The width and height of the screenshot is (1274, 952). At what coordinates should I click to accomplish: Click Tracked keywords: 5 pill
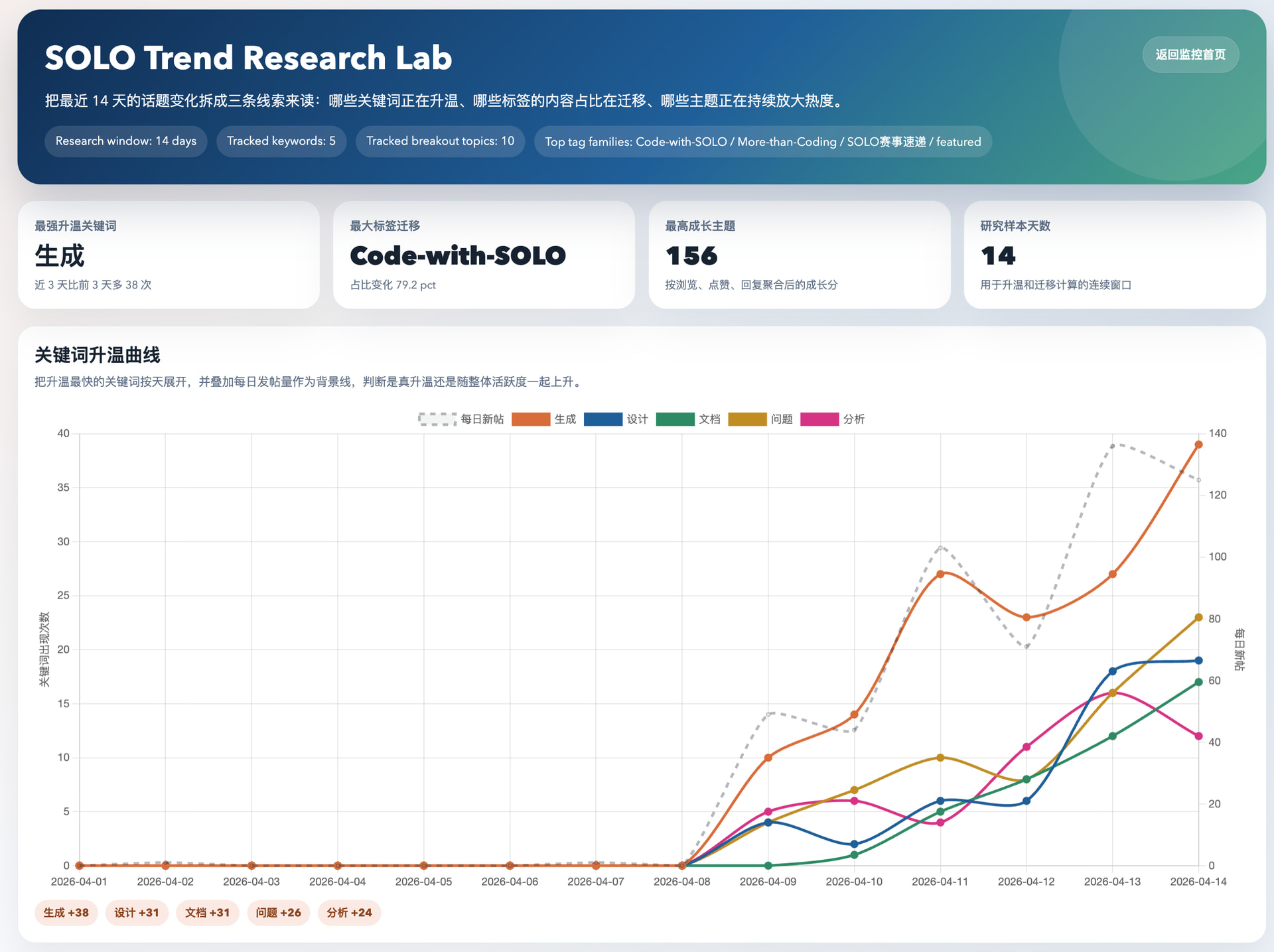281,141
